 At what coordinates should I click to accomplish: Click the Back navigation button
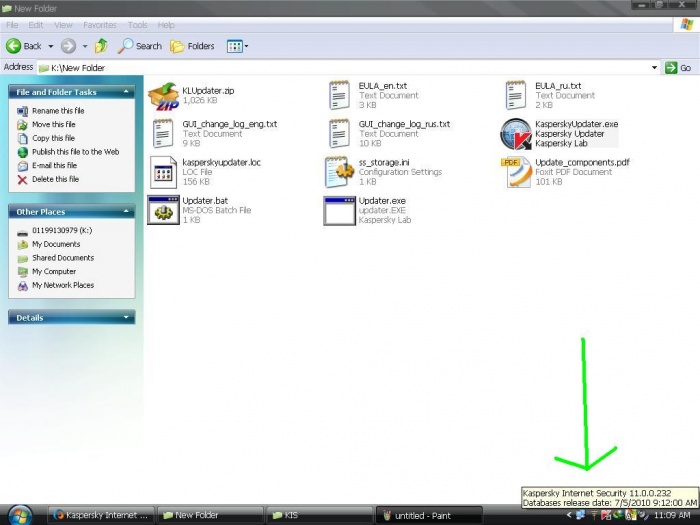(24, 46)
